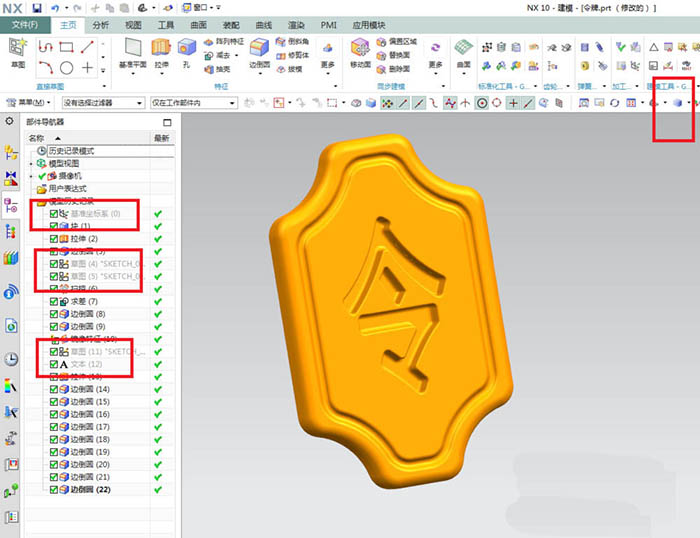Open the HD3D Tools info icon
700x538 pixels.
click(11, 292)
